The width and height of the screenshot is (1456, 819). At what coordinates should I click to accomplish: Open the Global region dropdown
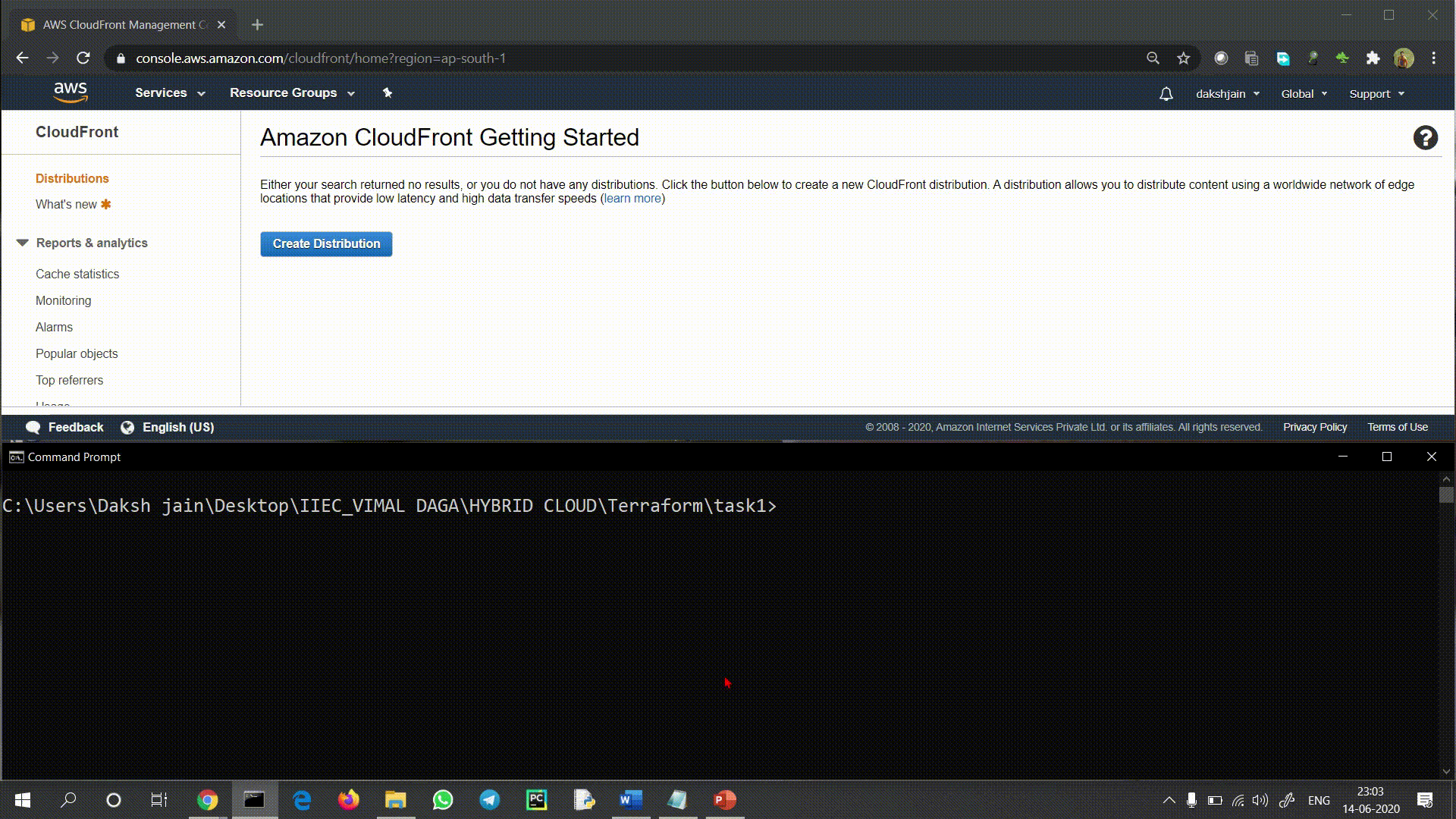(1304, 94)
